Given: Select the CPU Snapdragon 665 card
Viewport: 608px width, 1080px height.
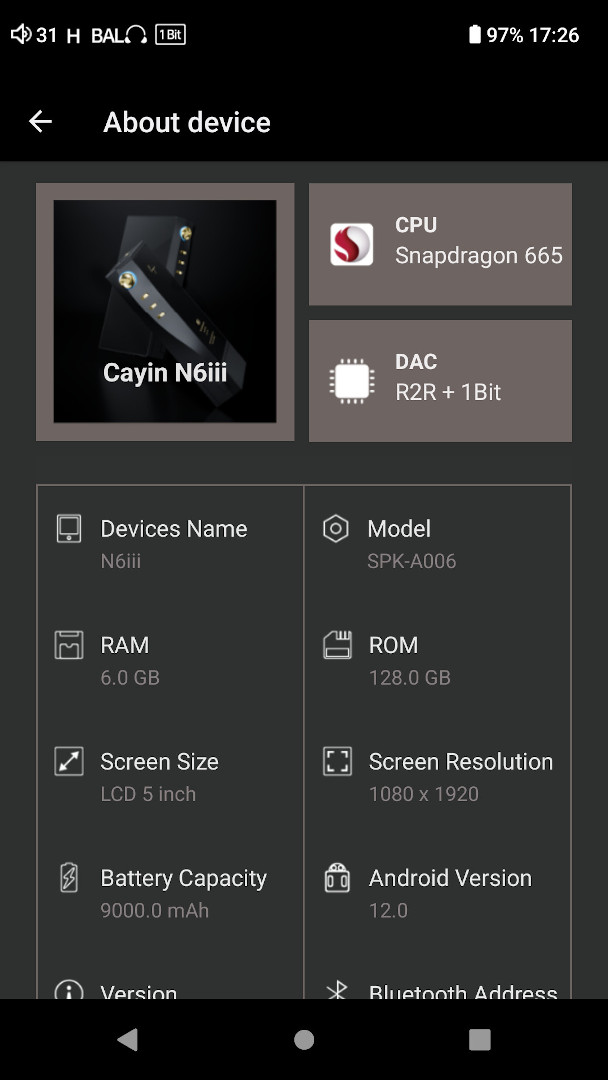Looking at the screenshot, I should click(440, 244).
